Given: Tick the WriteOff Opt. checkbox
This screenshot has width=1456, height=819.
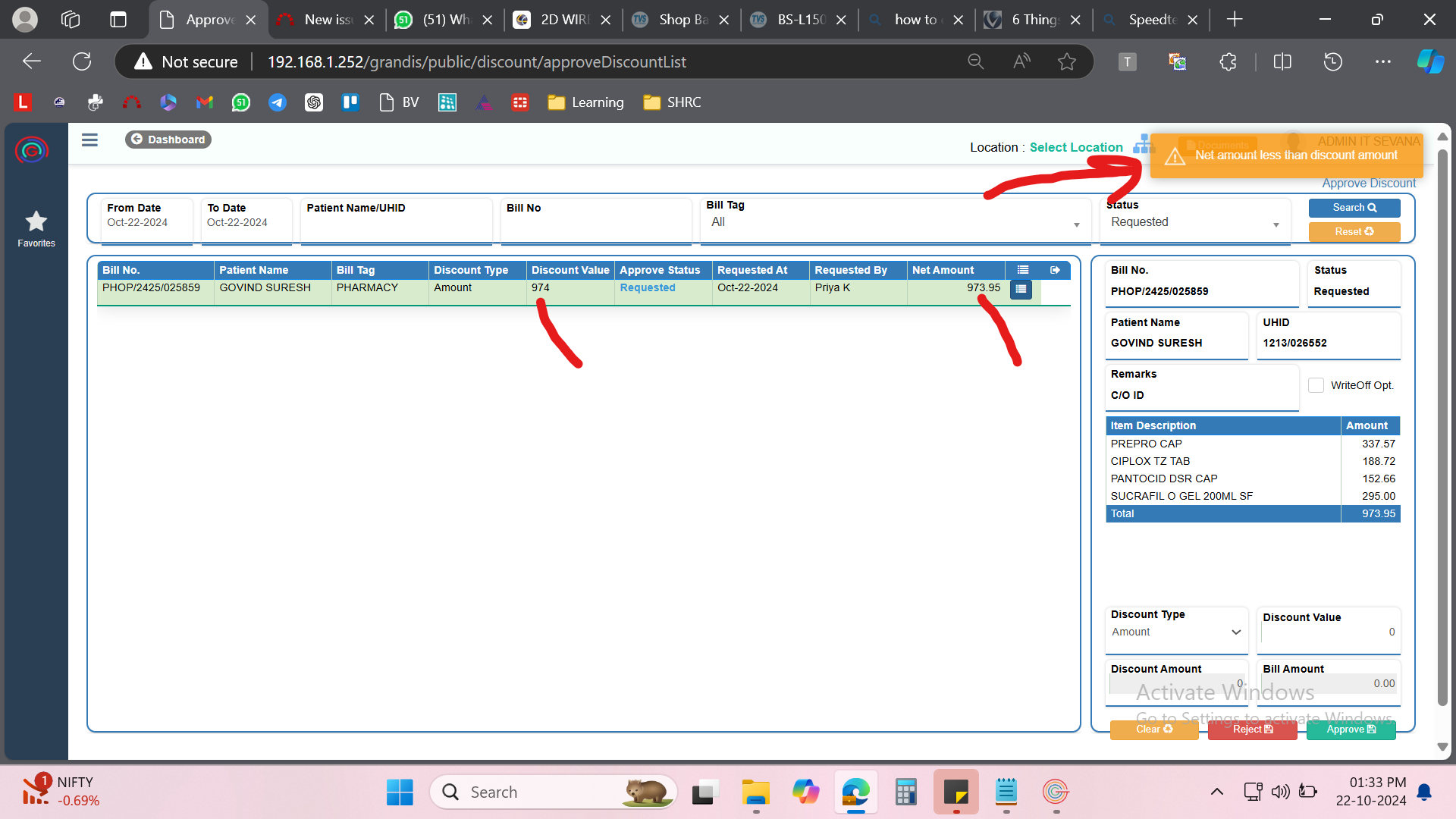Looking at the screenshot, I should click(x=1316, y=385).
